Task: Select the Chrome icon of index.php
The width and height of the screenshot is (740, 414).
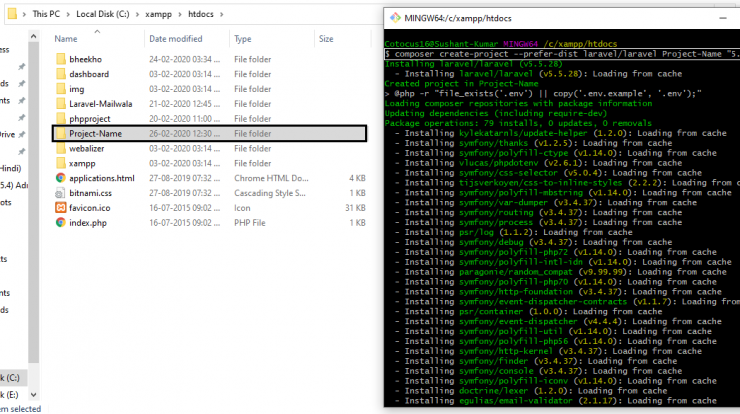Action: coord(60,223)
